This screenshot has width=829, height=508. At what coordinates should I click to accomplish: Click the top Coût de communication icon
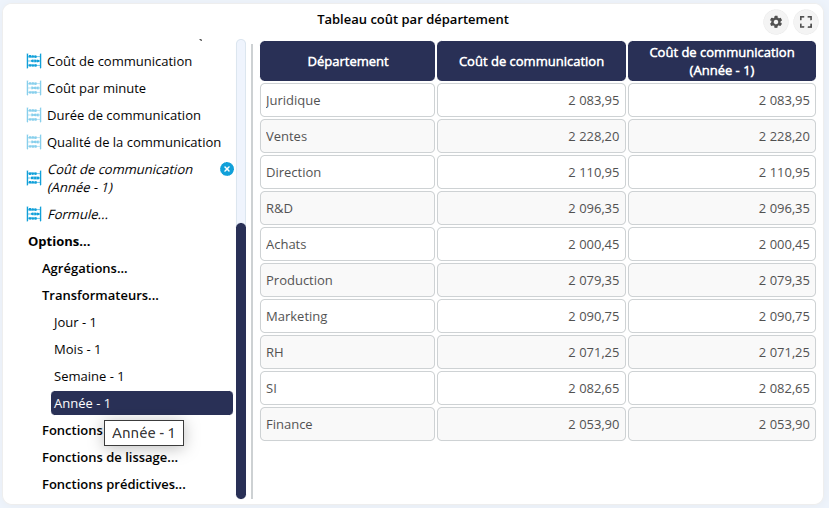point(34,62)
